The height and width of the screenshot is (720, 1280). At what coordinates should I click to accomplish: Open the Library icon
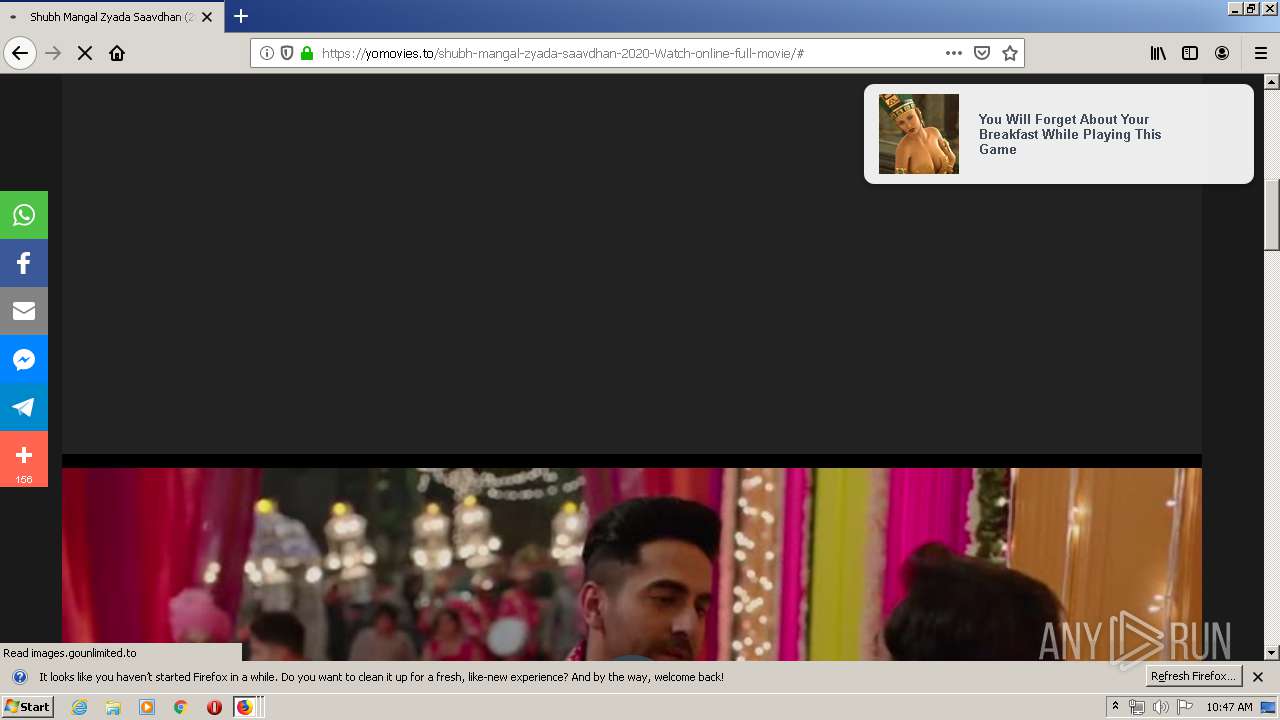pyautogui.click(x=1158, y=53)
